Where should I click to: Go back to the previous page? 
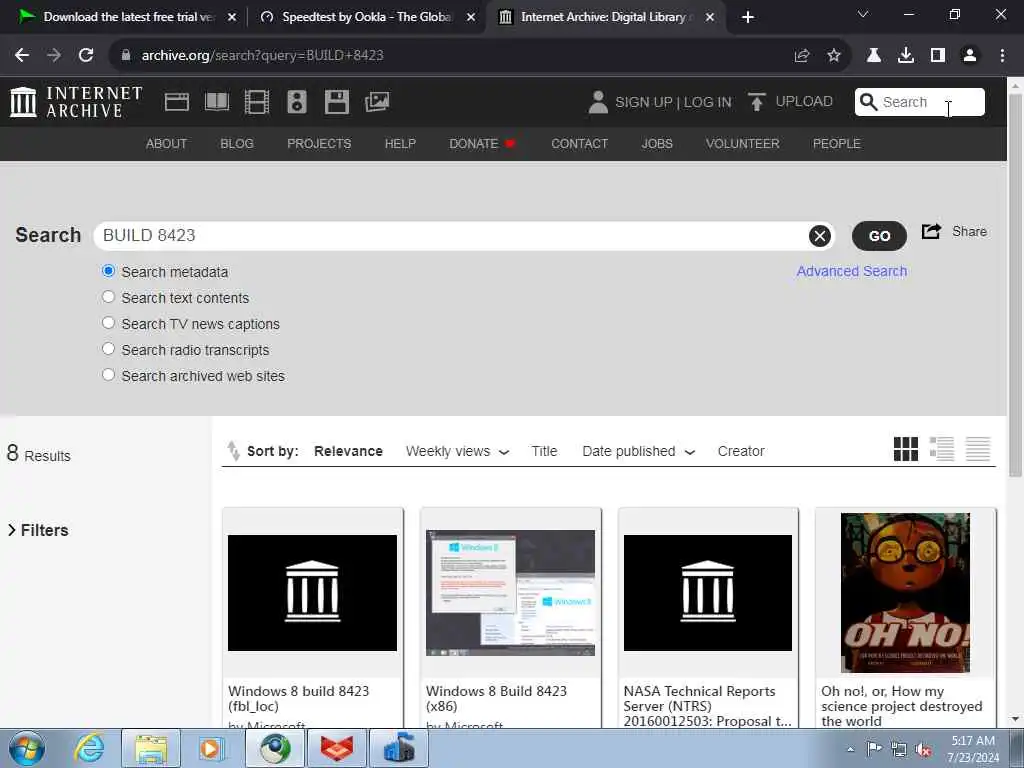tap(22, 55)
